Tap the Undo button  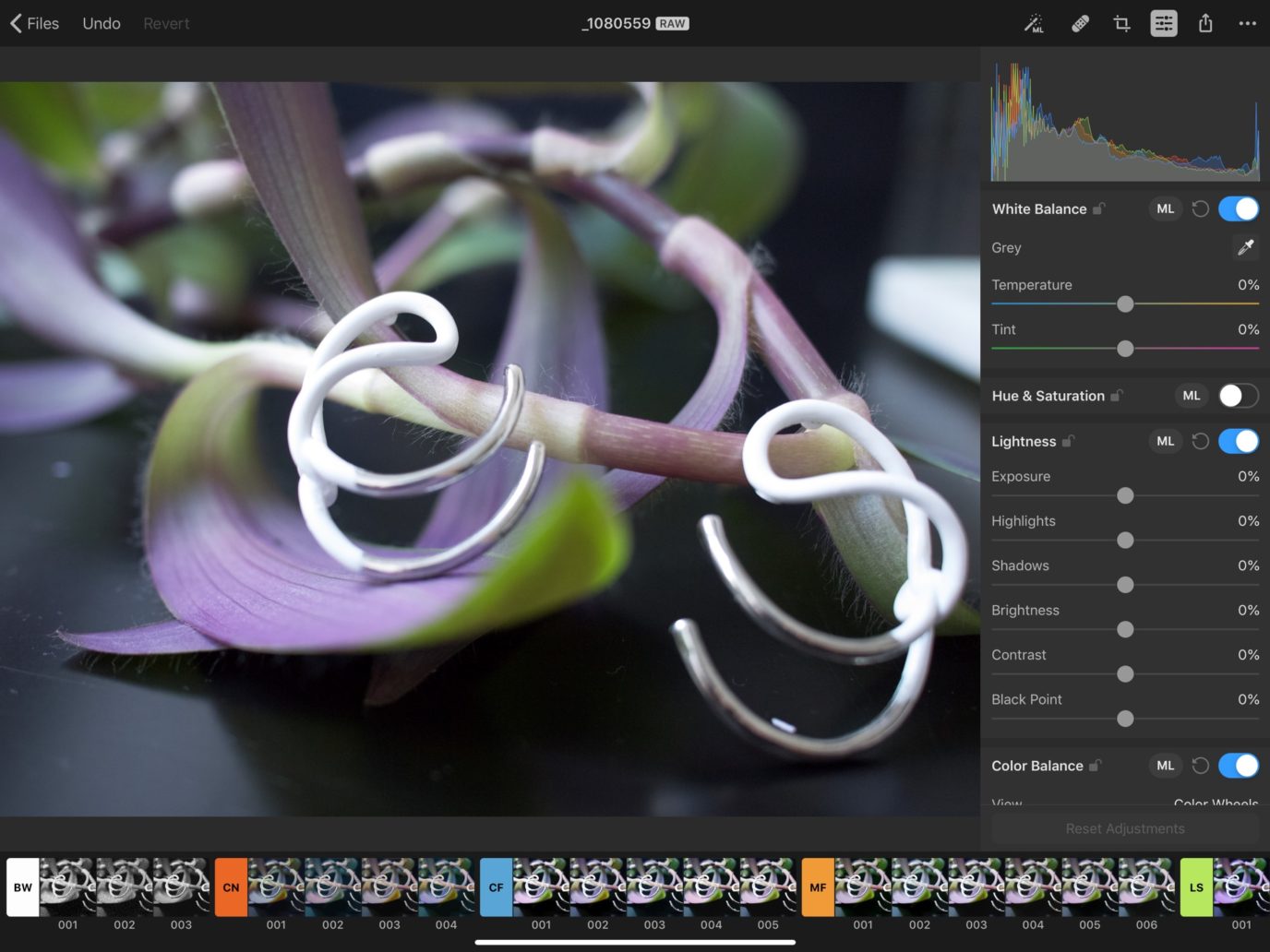pos(101,23)
